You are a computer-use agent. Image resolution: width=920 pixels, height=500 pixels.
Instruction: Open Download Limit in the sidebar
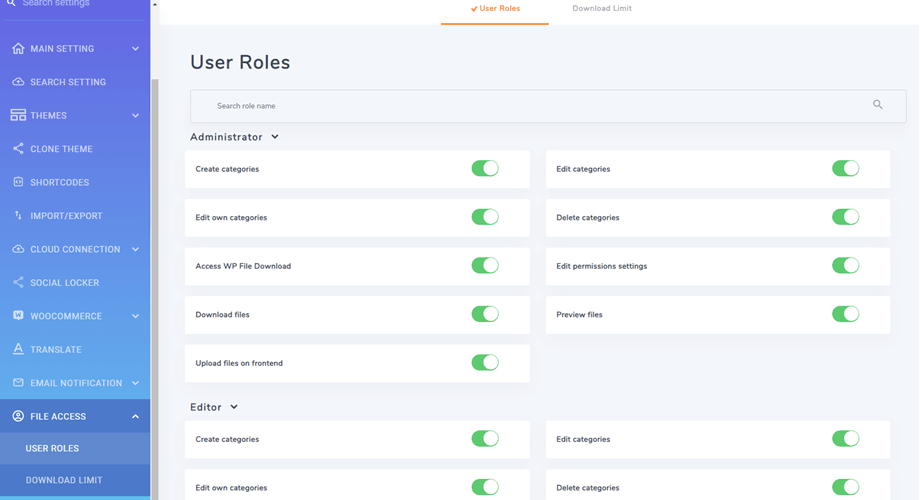(64, 480)
